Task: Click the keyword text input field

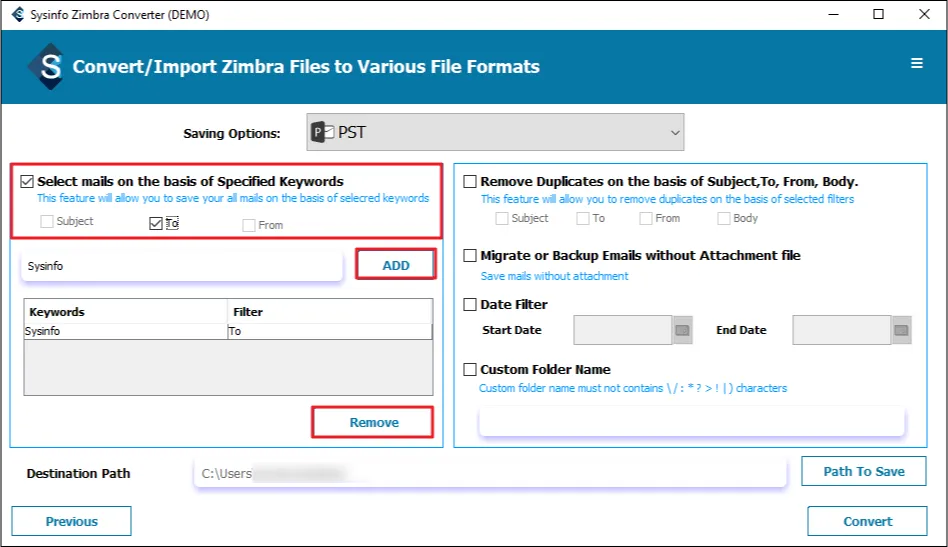Action: coord(185,267)
